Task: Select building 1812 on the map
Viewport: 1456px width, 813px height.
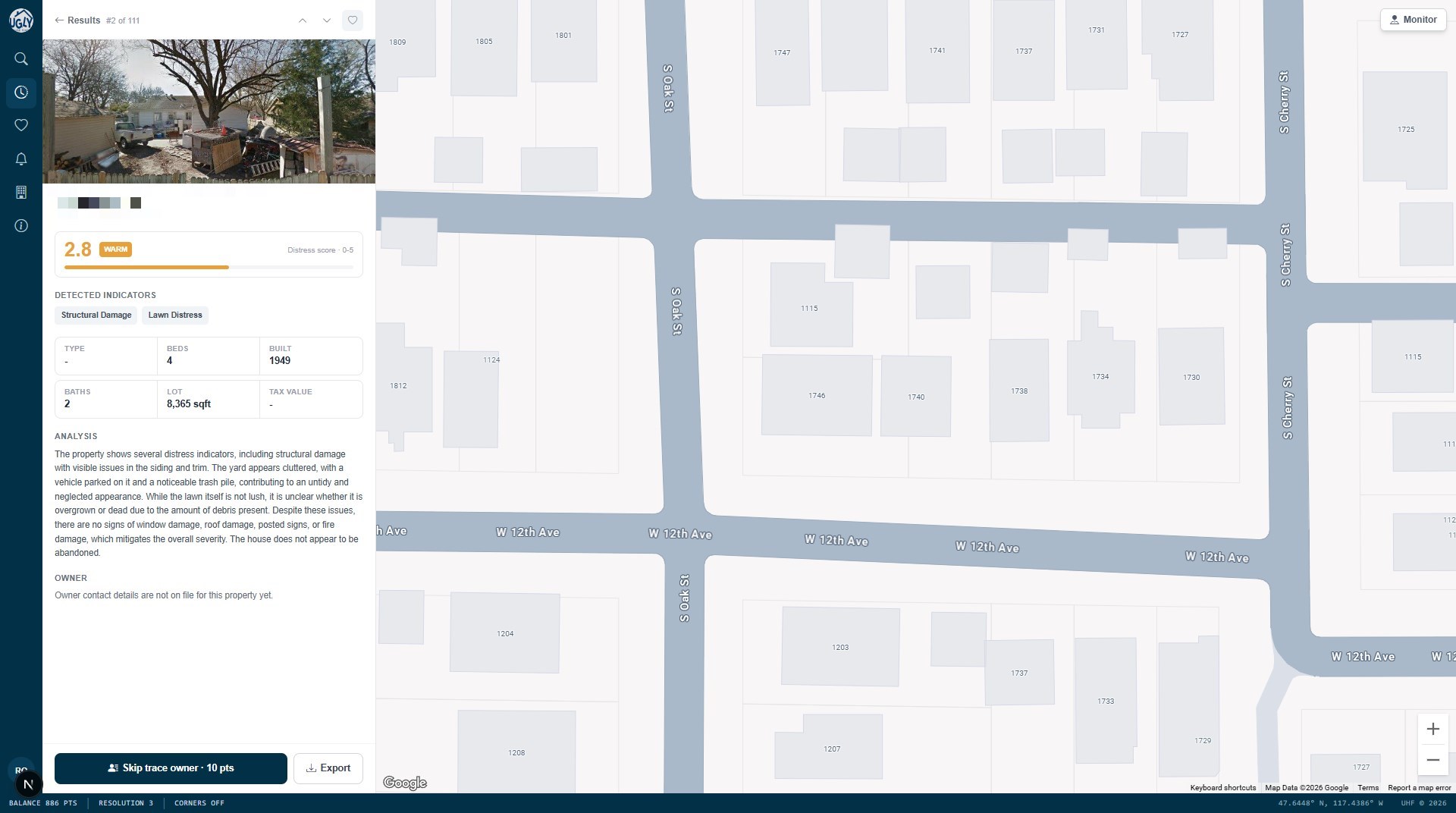Action: pyautogui.click(x=398, y=385)
